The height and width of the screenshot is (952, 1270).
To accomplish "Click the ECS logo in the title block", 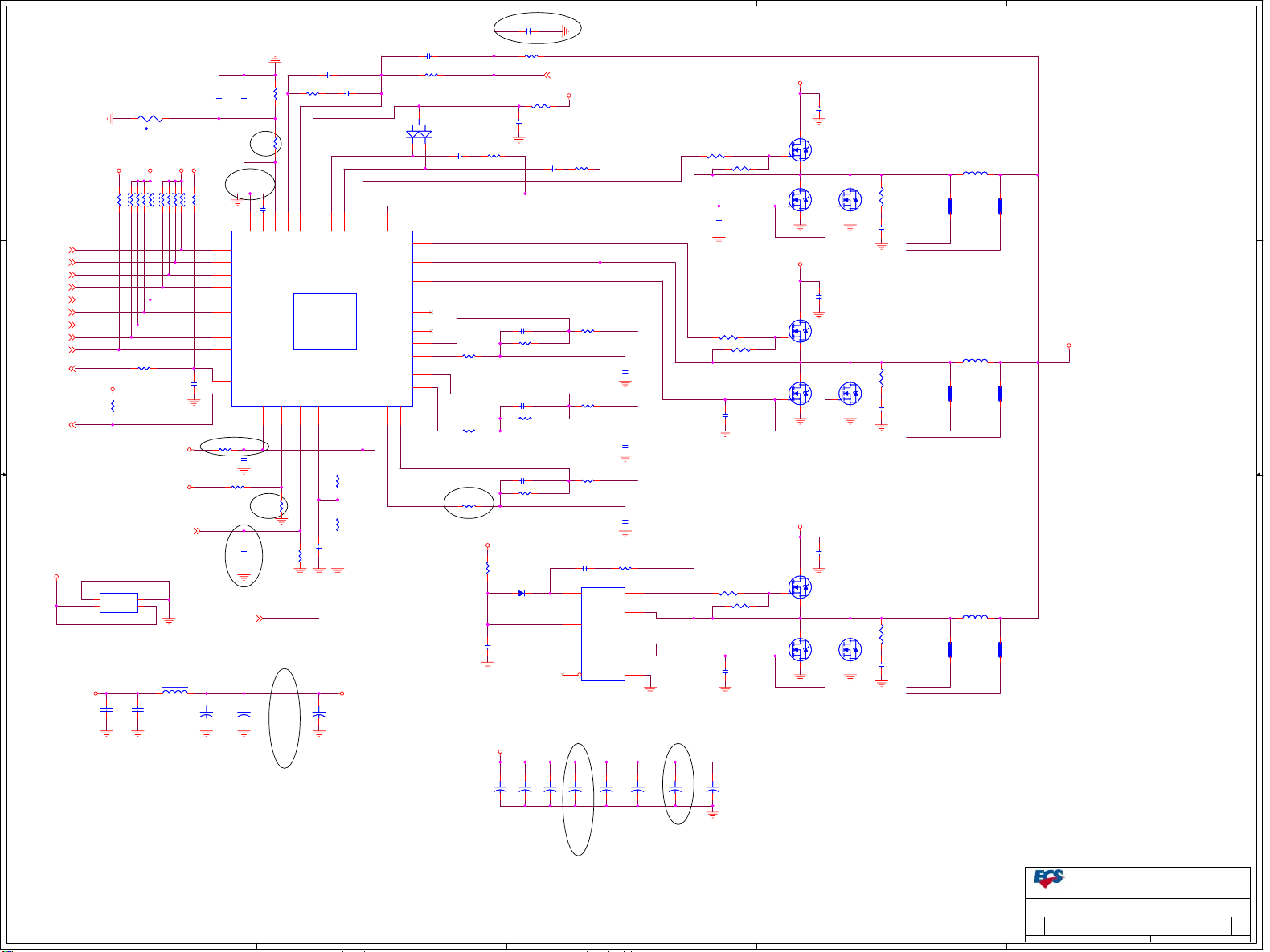I will (x=1048, y=879).
